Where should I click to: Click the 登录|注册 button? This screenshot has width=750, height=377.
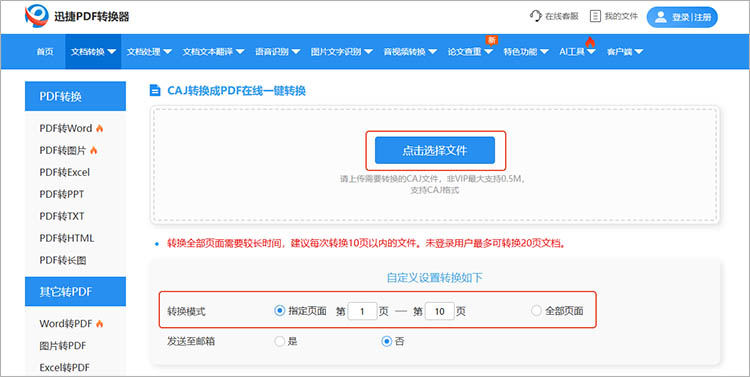682,17
